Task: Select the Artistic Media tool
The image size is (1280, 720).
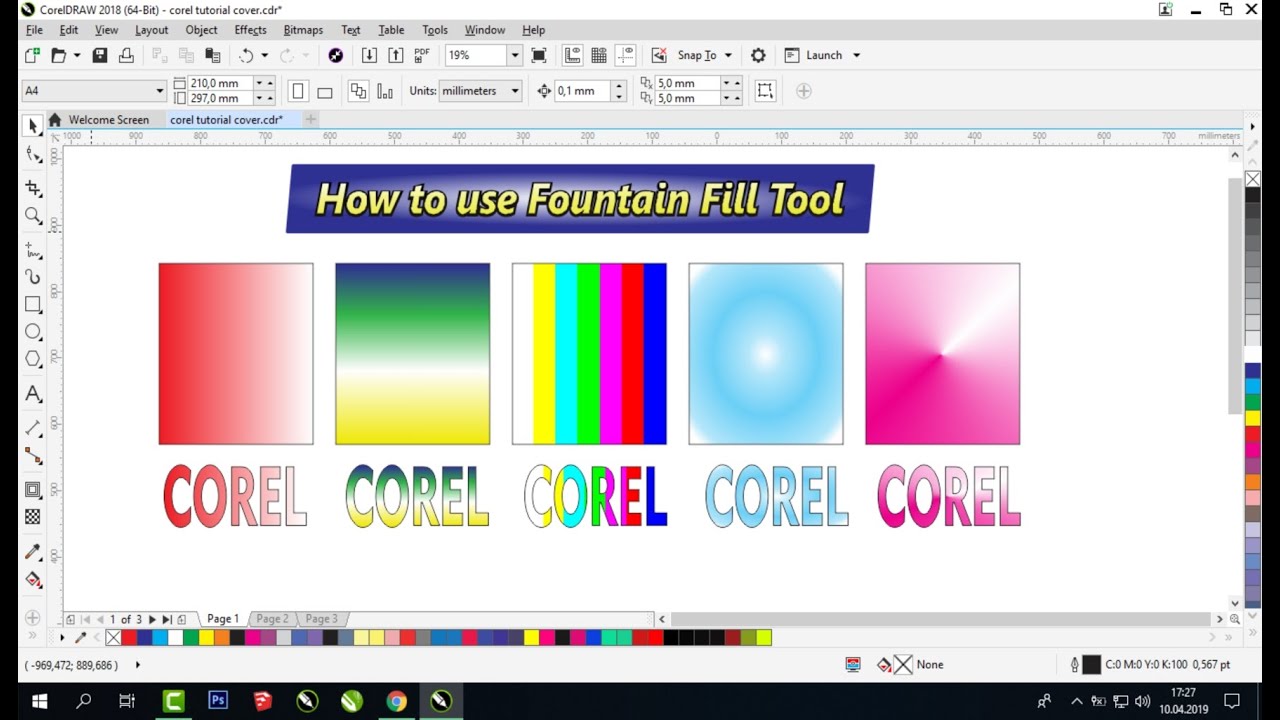Action: 33,277
